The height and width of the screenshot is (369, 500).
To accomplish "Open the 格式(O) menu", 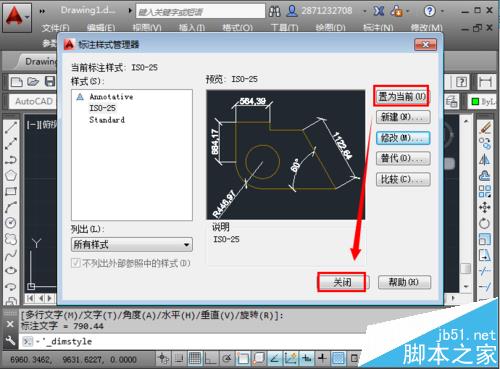I will (238, 27).
